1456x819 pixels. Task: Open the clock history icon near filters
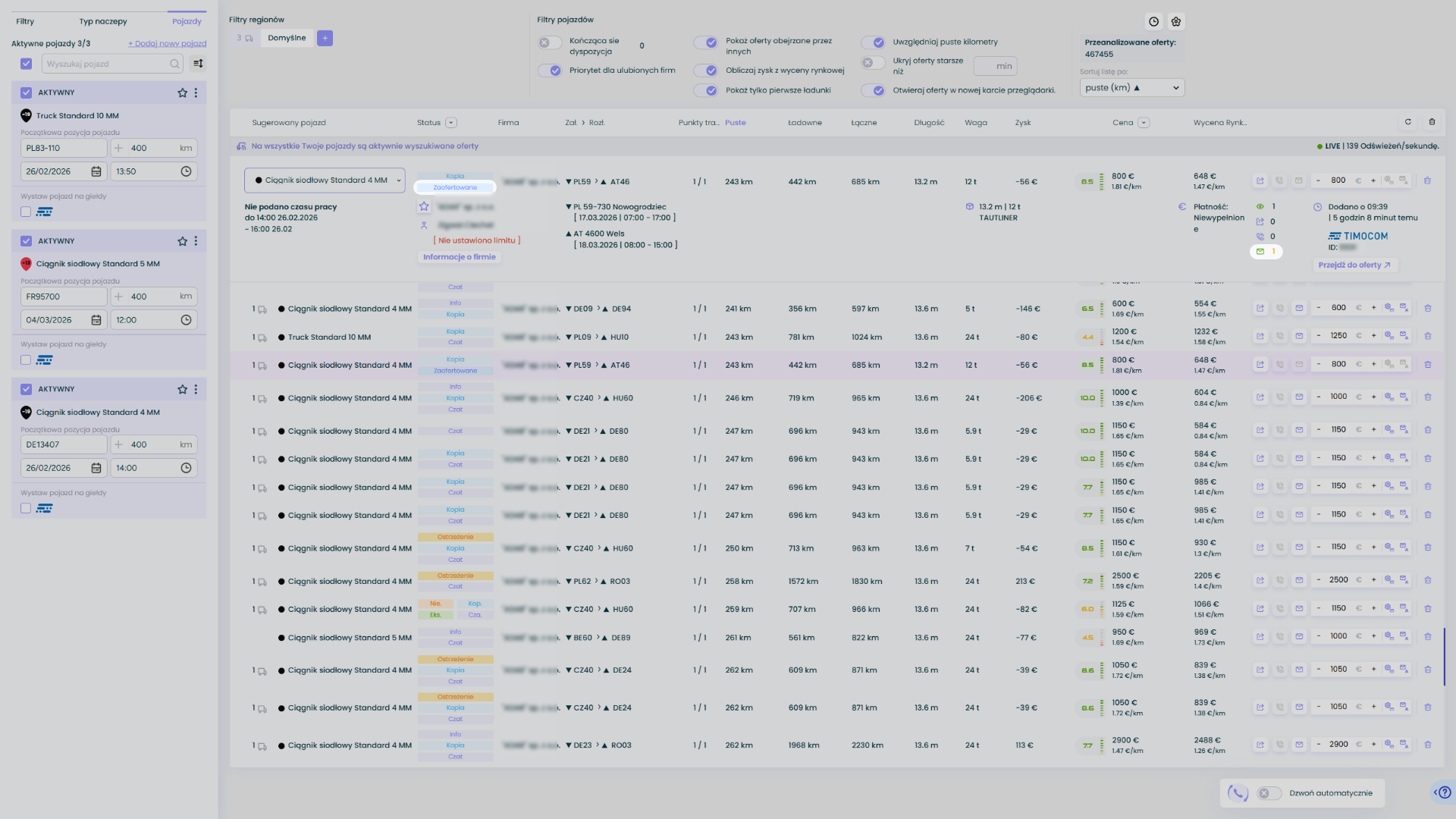tap(1153, 22)
